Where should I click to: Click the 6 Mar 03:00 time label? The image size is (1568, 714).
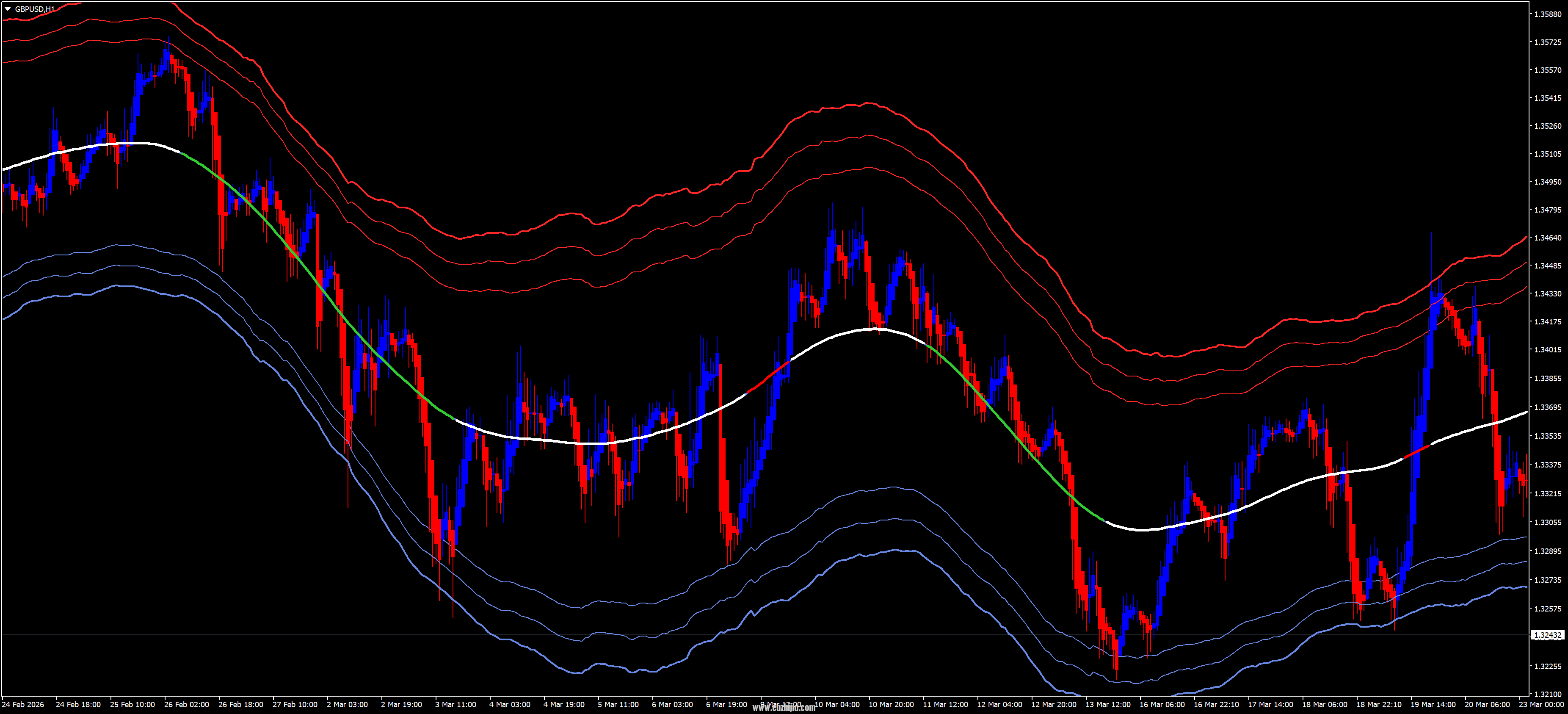673,704
